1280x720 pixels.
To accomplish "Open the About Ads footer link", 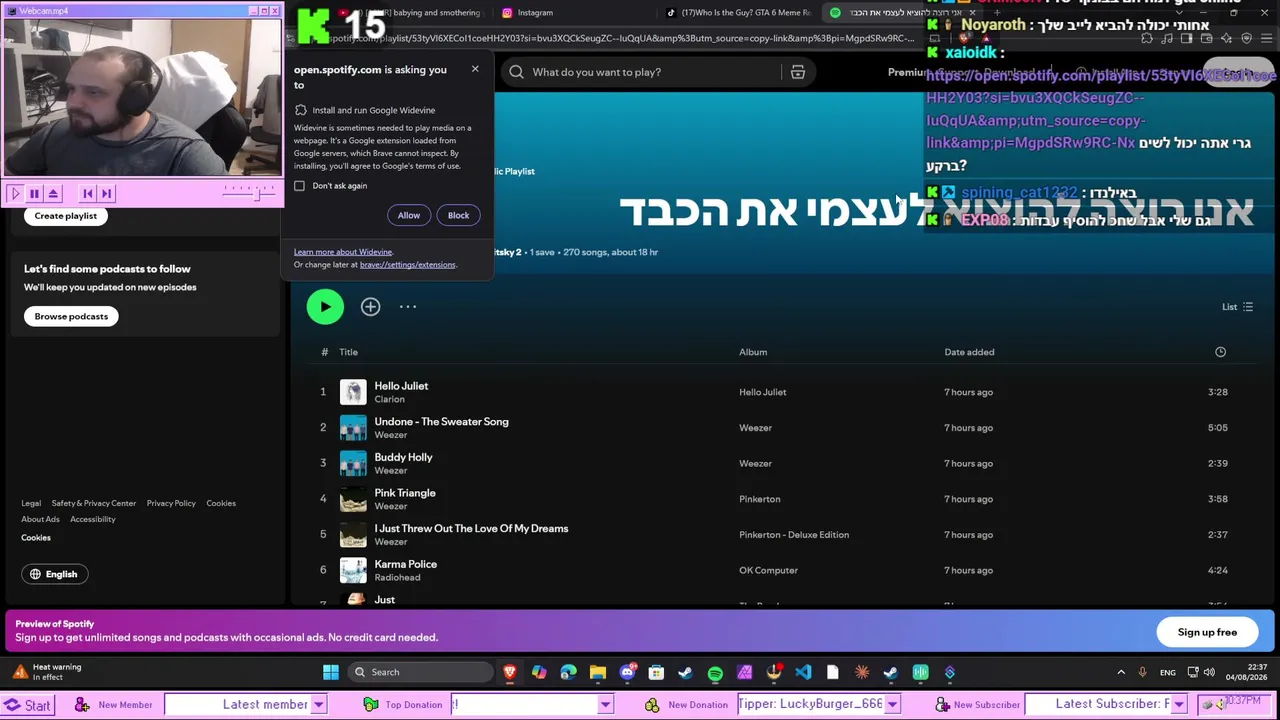I will 40,519.
